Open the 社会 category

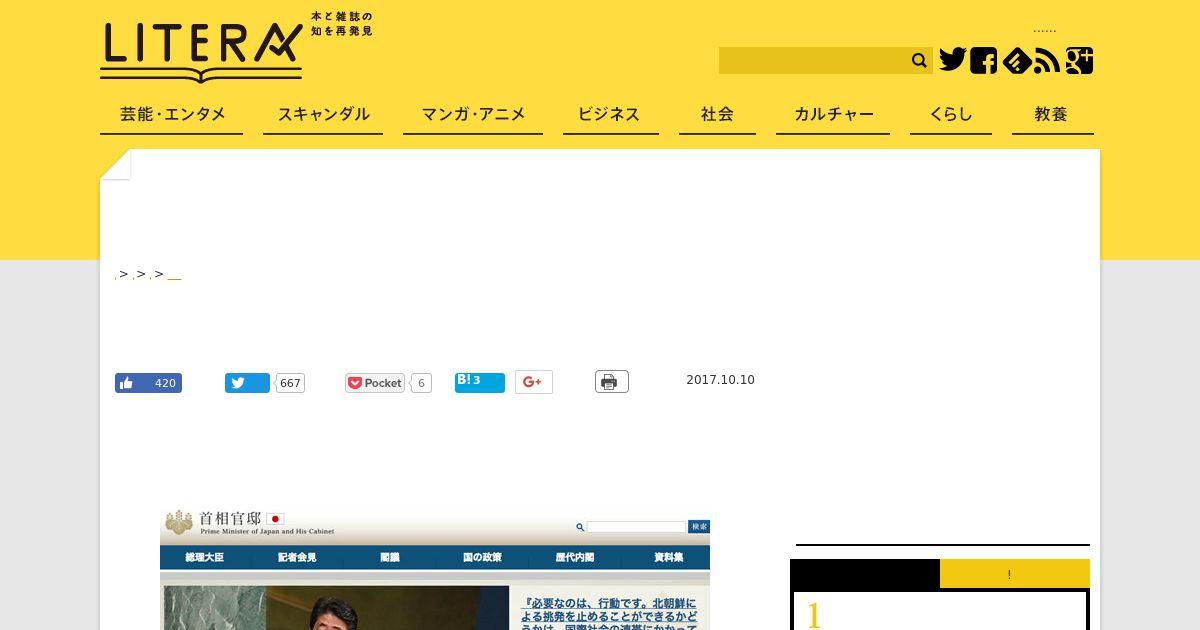[717, 115]
